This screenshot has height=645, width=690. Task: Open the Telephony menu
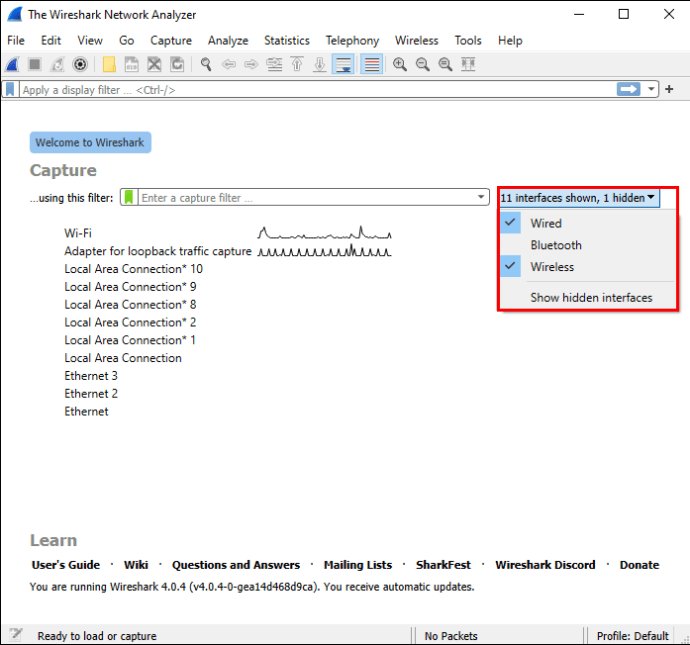click(x=352, y=40)
